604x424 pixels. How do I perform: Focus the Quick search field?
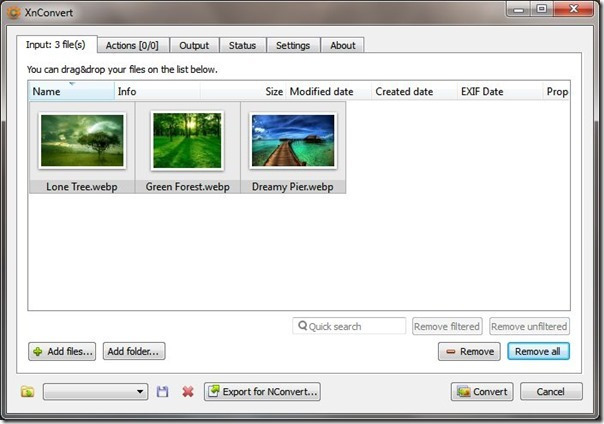pyautogui.click(x=349, y=326)
